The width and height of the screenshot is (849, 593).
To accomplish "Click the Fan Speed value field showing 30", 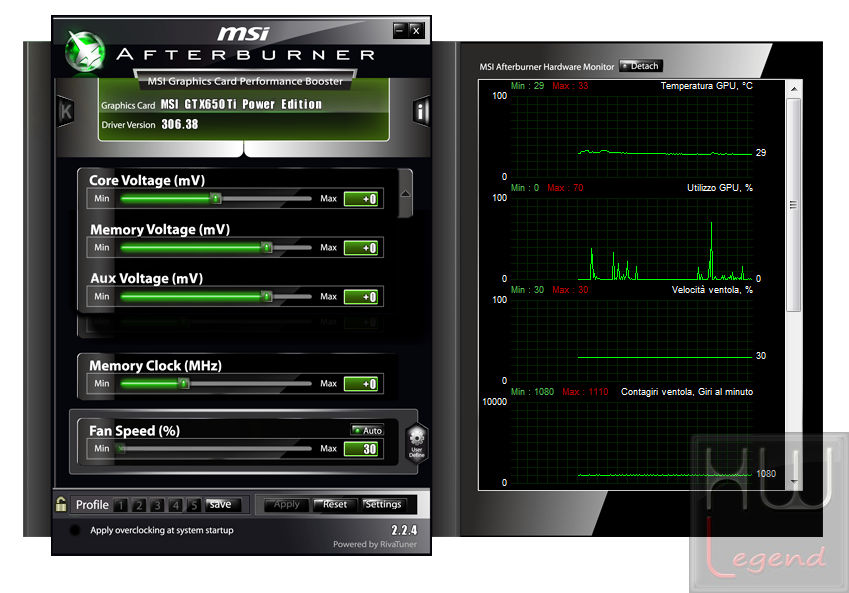I will point(361,449).
